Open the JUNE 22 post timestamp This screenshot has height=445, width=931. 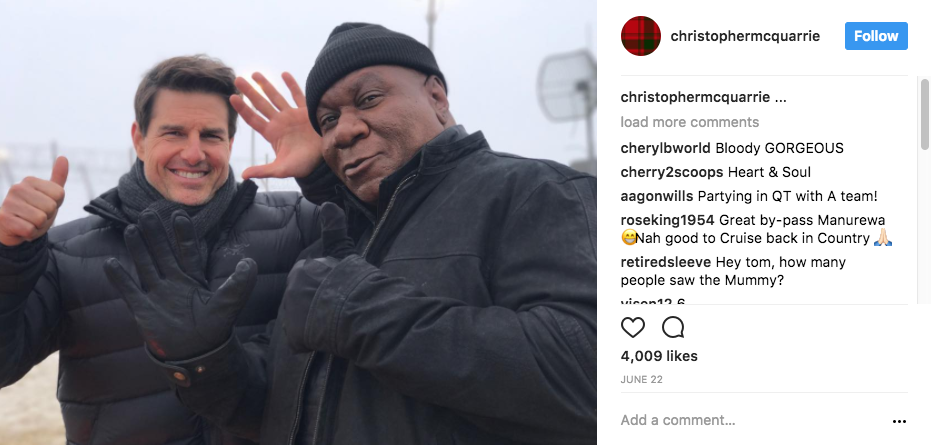[x=641, y=380]
